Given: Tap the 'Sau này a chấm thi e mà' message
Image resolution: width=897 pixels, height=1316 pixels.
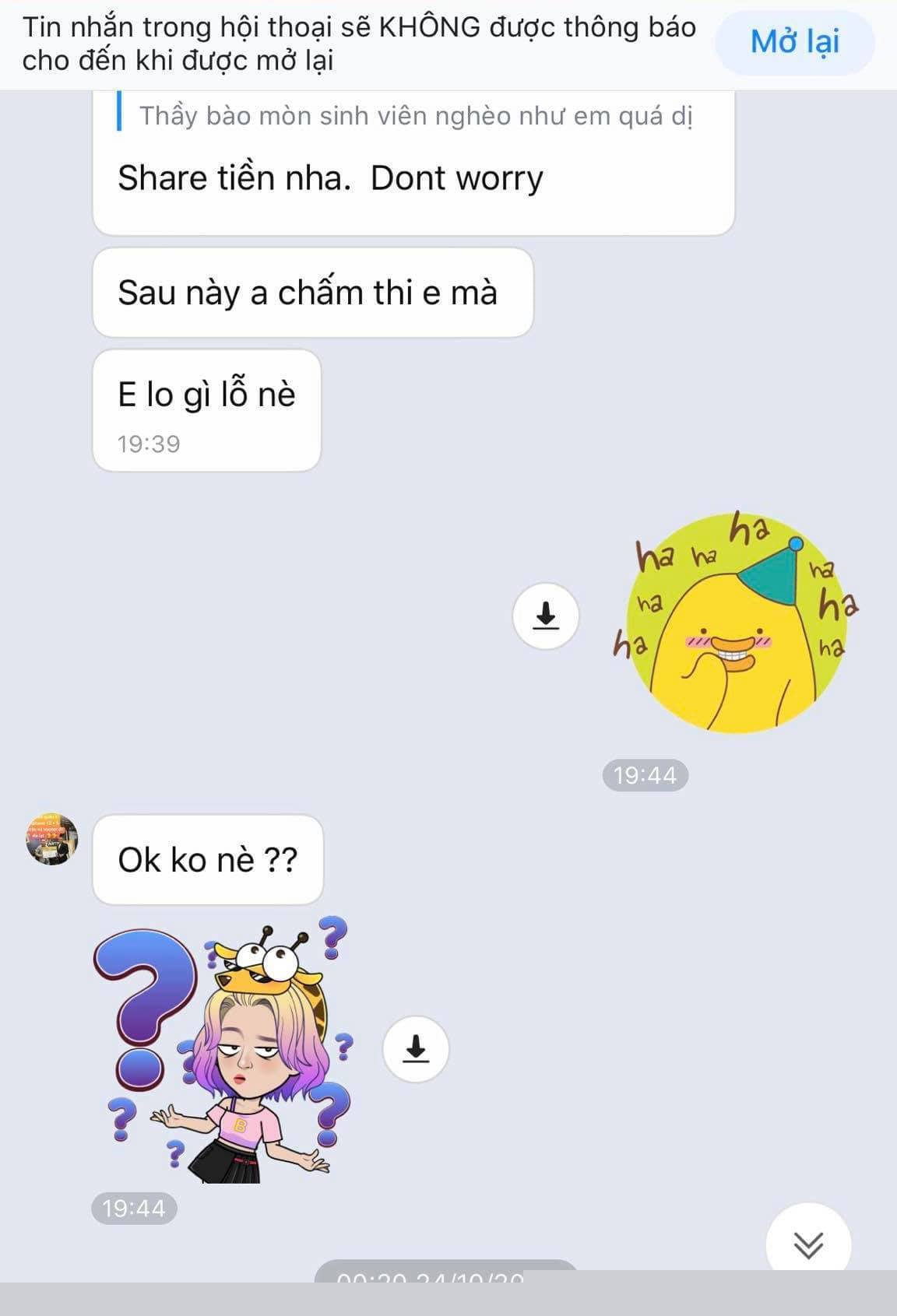Looking at the screenshot, I should (x=313, y=293).
